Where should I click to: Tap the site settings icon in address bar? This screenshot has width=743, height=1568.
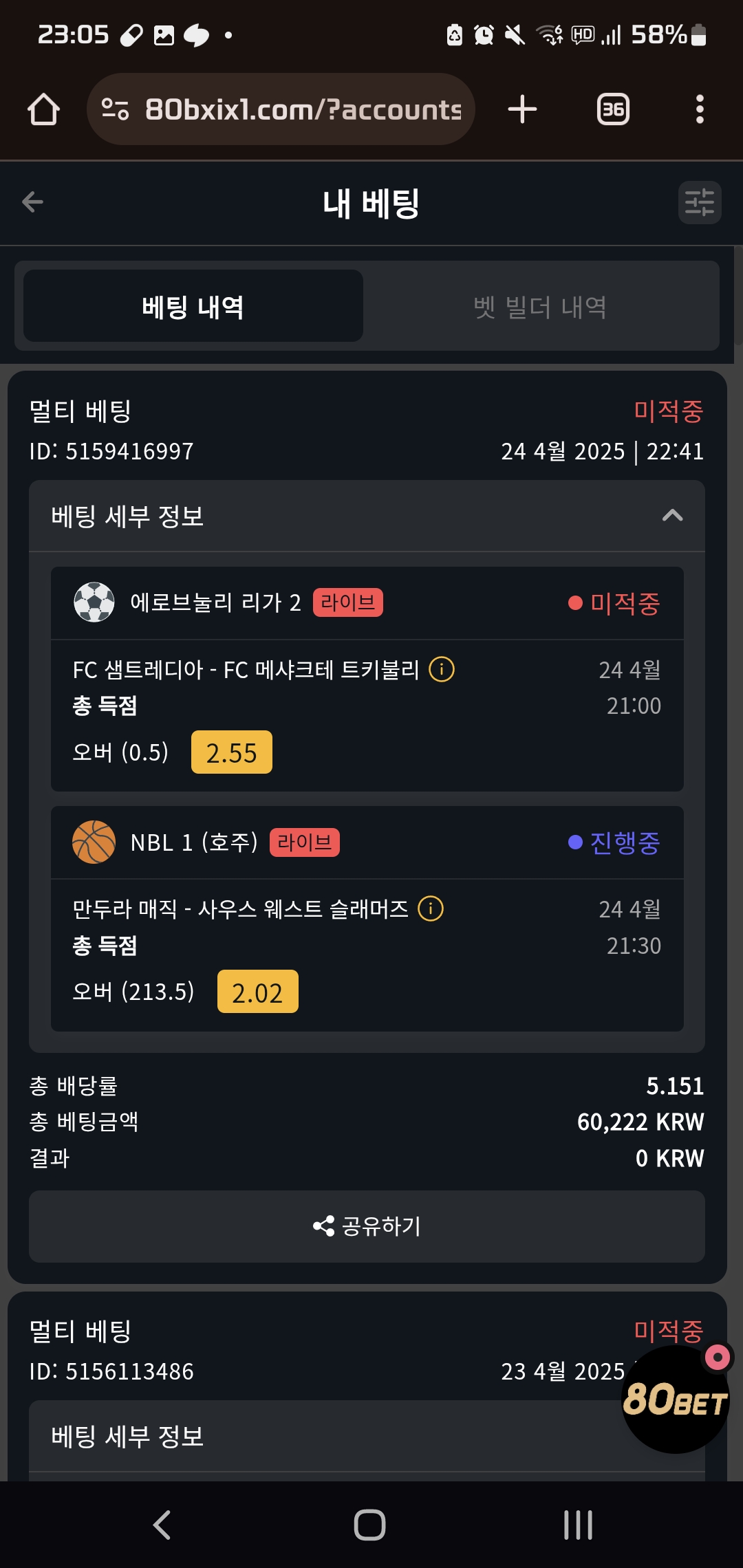click(115, 109)
